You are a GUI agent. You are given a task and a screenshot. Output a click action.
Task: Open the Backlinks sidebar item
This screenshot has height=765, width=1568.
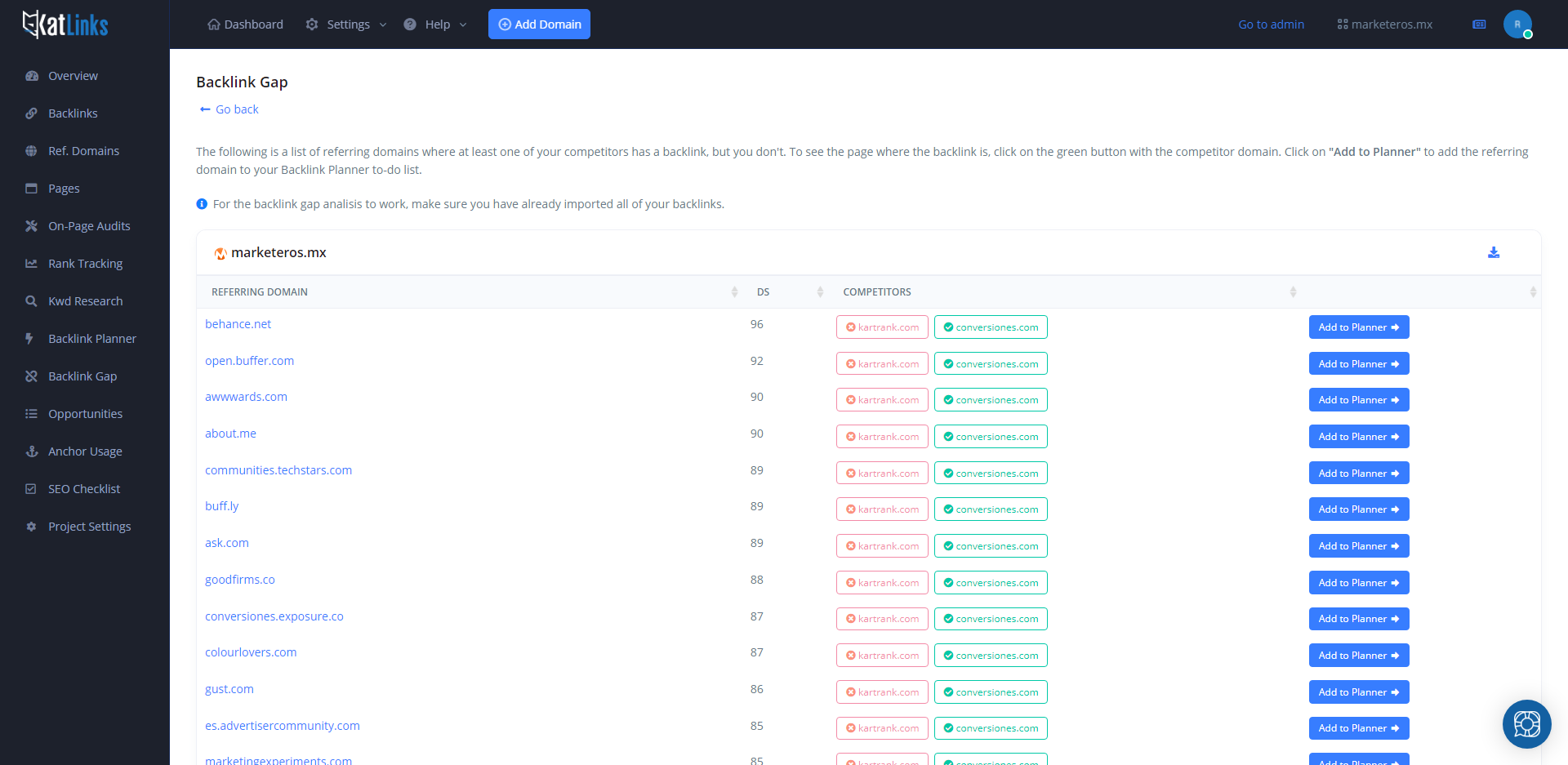[73, 113]
